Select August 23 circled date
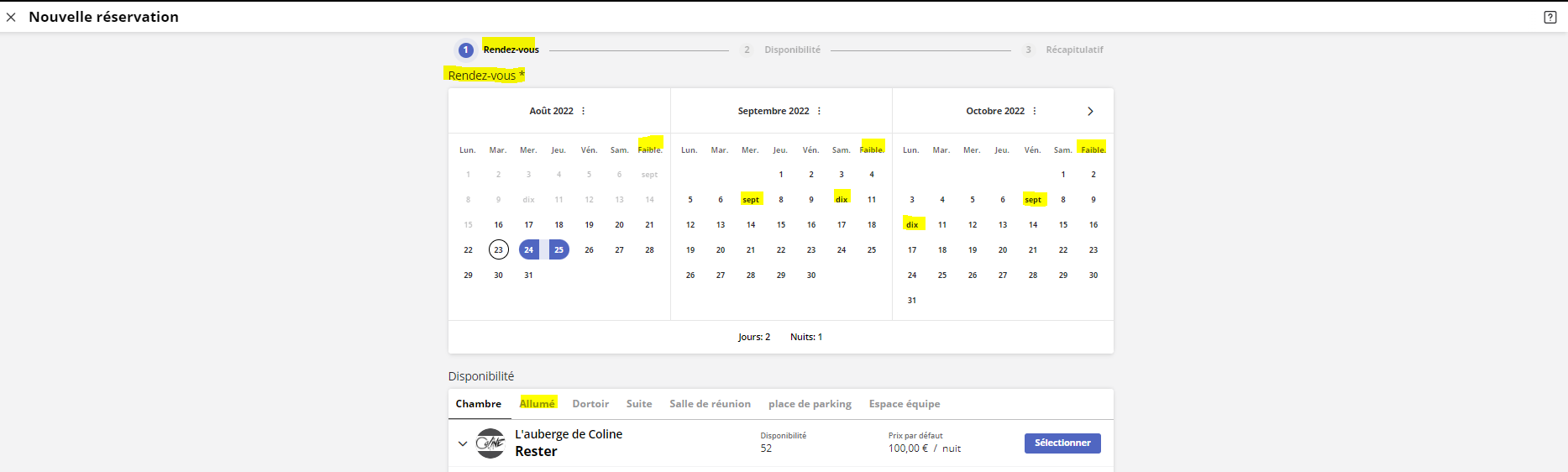 point(499,249)
